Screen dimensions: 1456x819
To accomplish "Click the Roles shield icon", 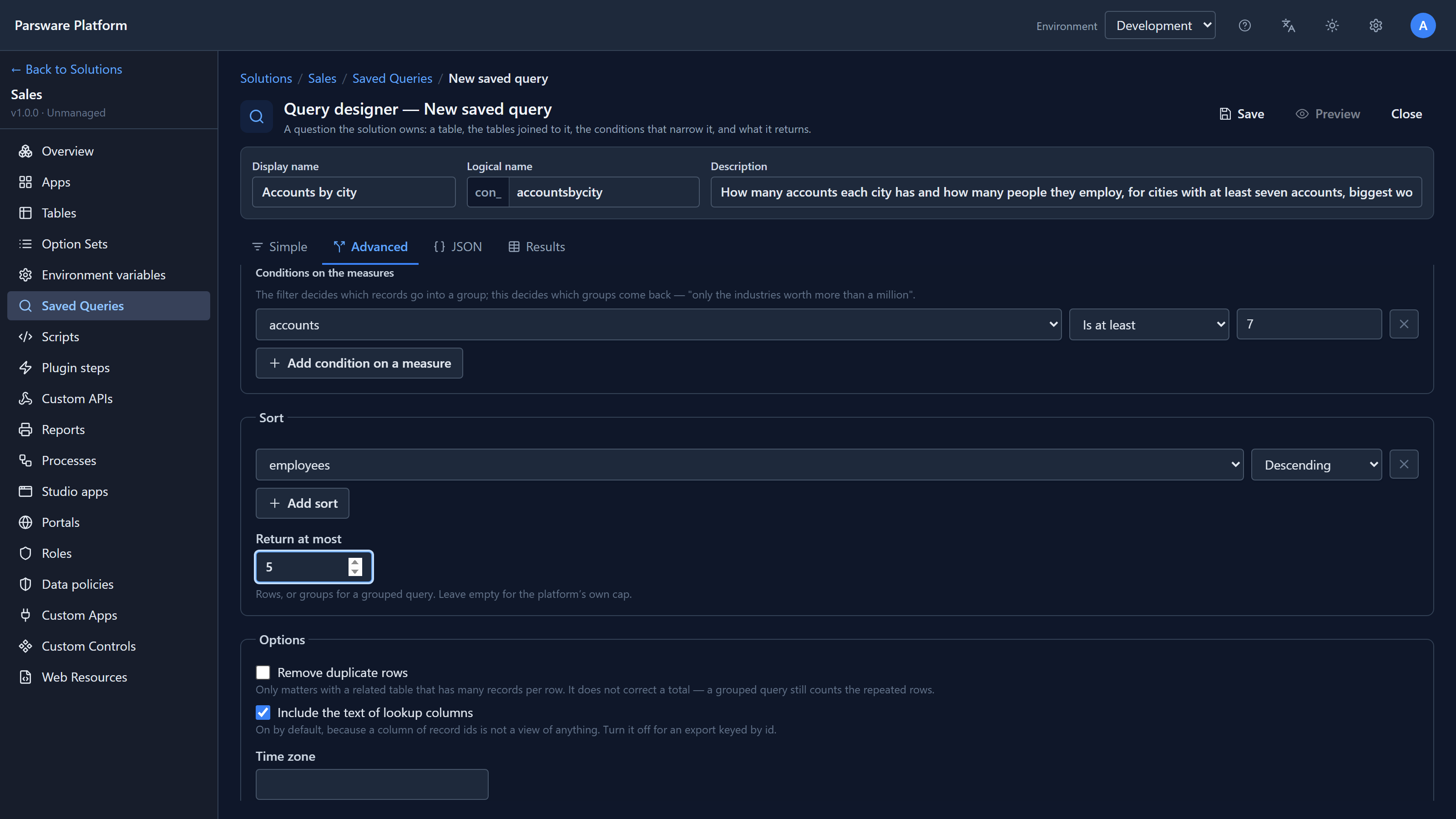I will (x=25, y=553).
